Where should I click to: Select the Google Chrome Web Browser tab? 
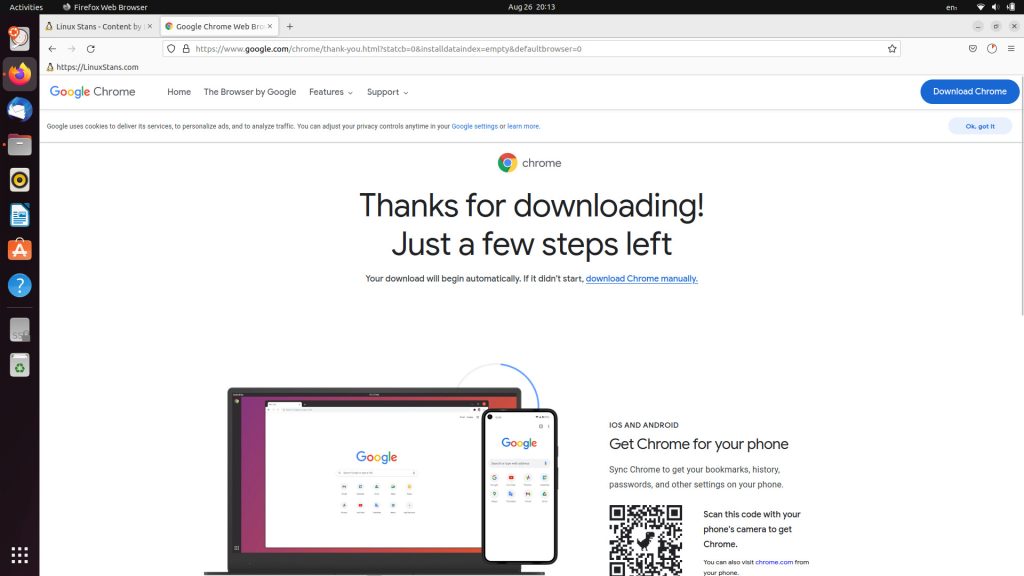pos(219,27)
